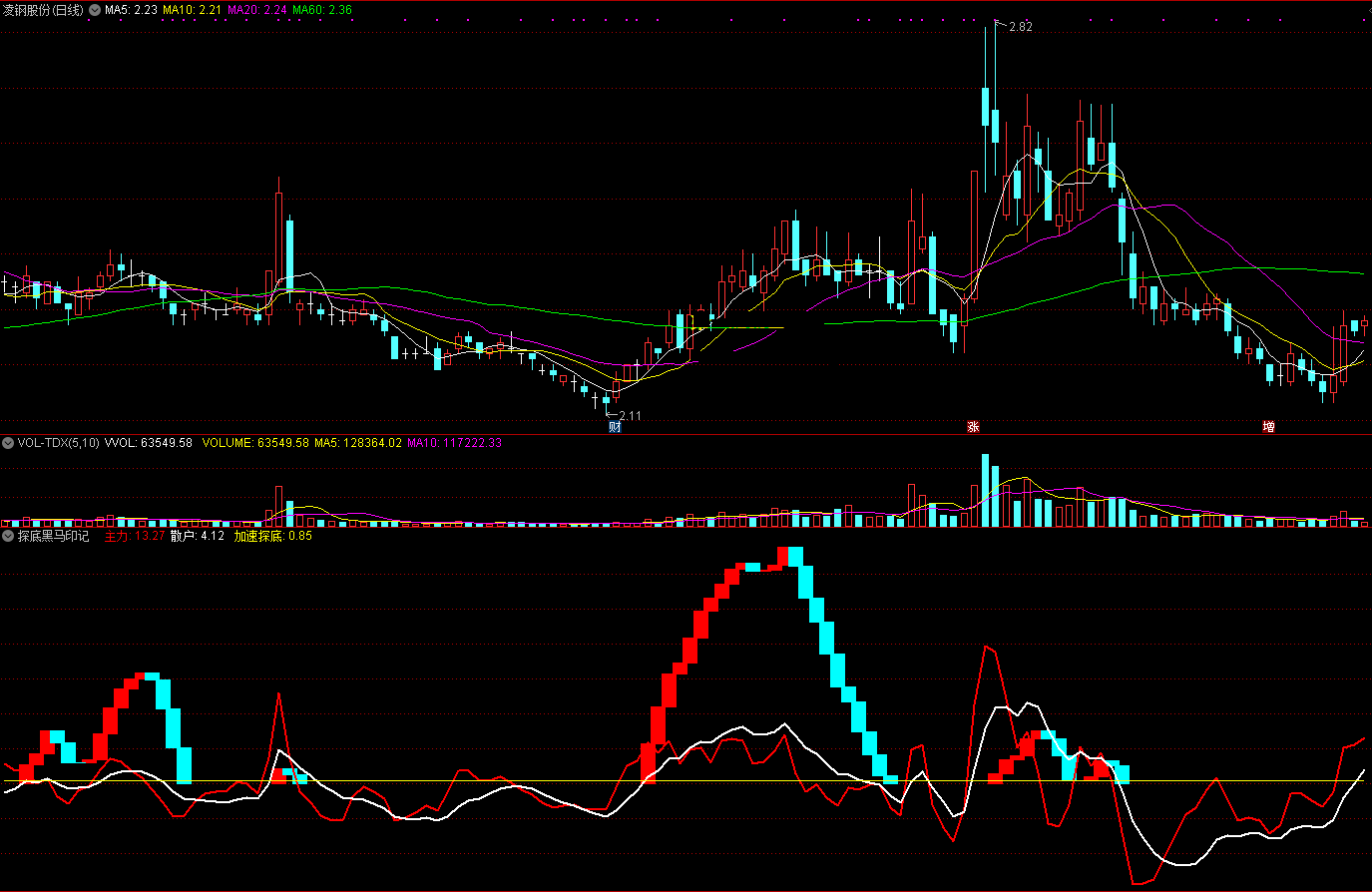The height and width of the screenshot is (892, 1372).
Task: Click the red 涨 event marker
Action: (973, 427)
